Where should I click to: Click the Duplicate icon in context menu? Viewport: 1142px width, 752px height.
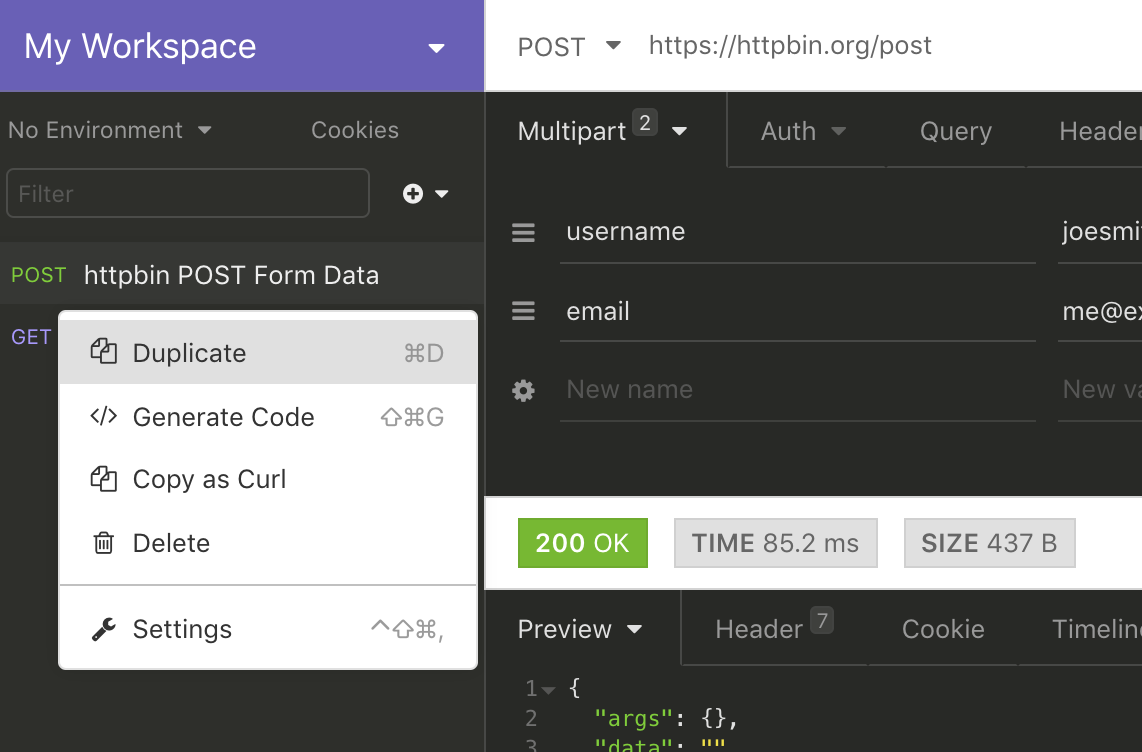pyautogui.click(x=103, y=352)
